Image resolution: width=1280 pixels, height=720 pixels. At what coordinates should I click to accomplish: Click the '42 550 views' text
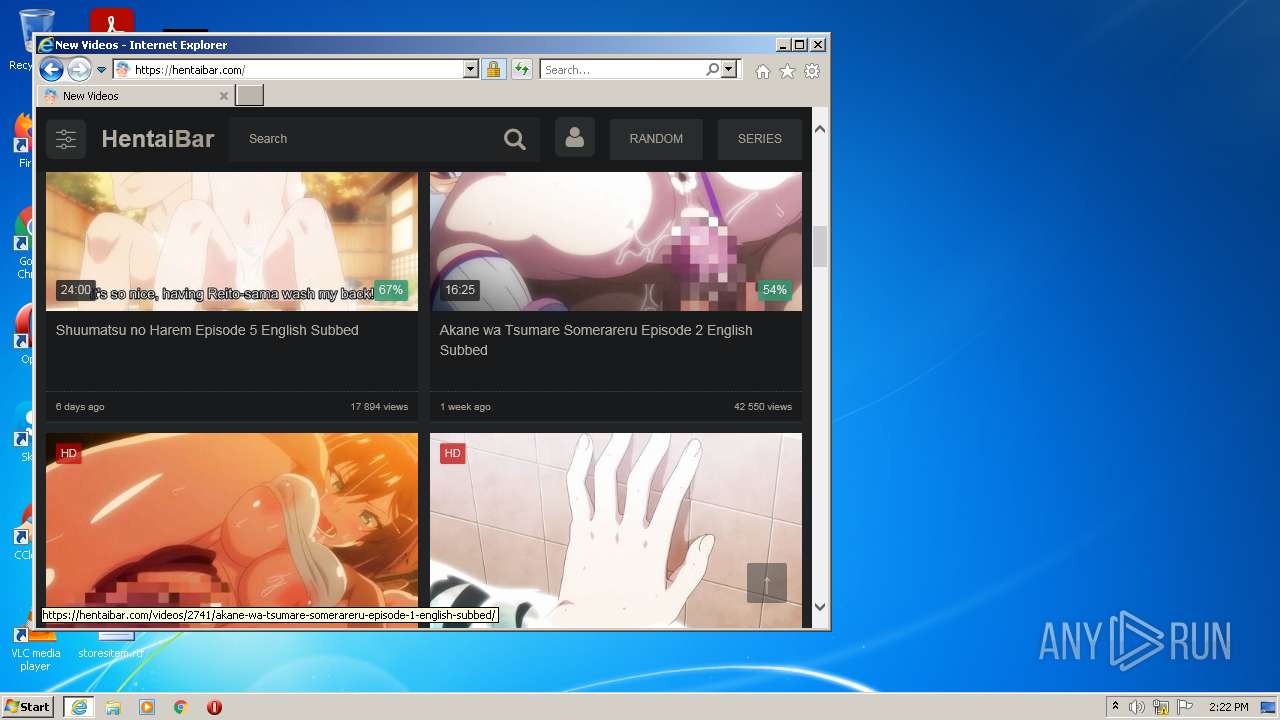pos(763,407)
